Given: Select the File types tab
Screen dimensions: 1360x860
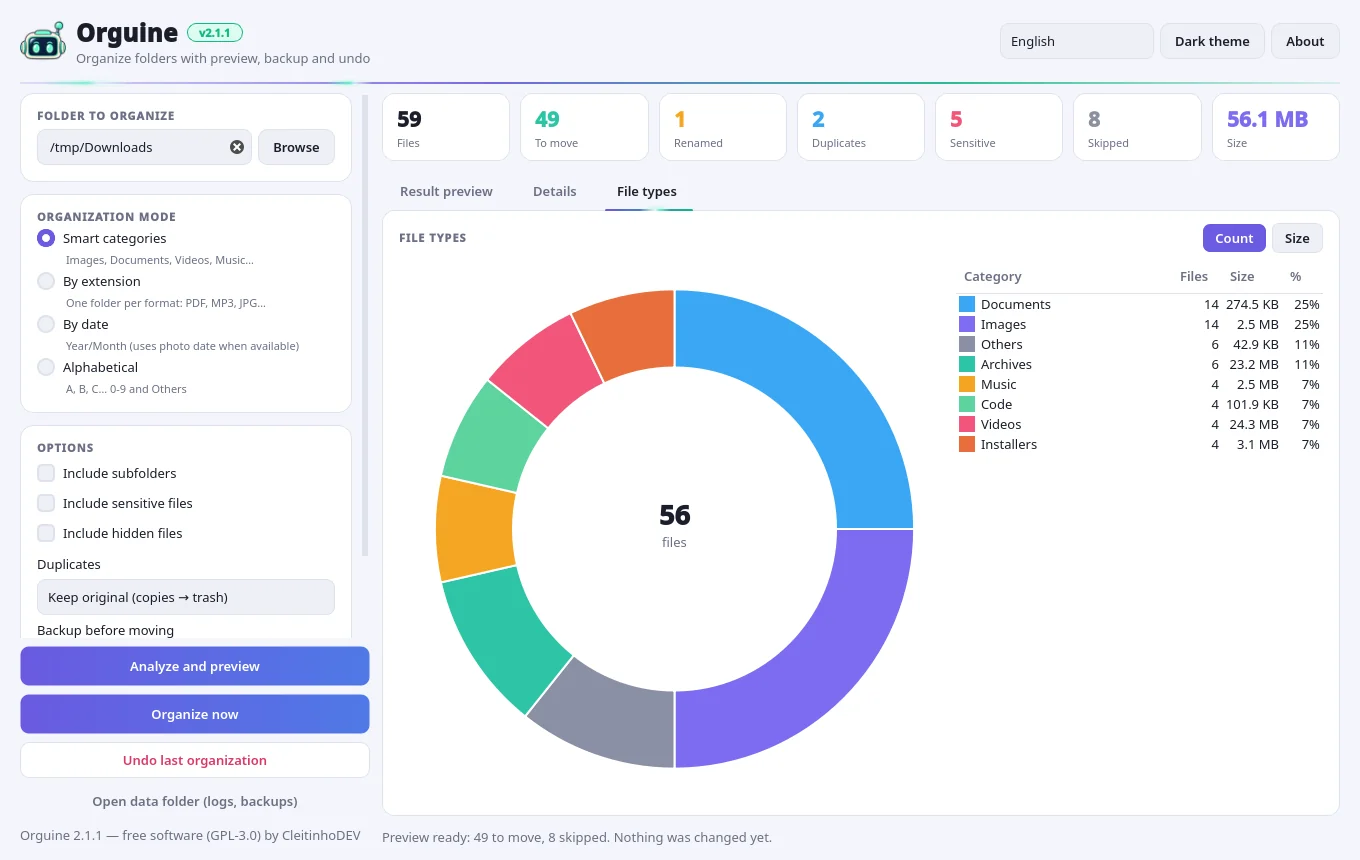Looking at the screenshot, I should 647,191.
